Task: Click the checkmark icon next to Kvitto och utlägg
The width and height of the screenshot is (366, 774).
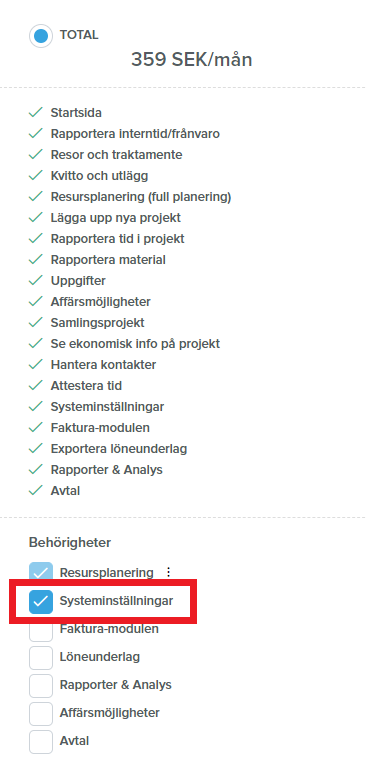Action: (36, 176)
